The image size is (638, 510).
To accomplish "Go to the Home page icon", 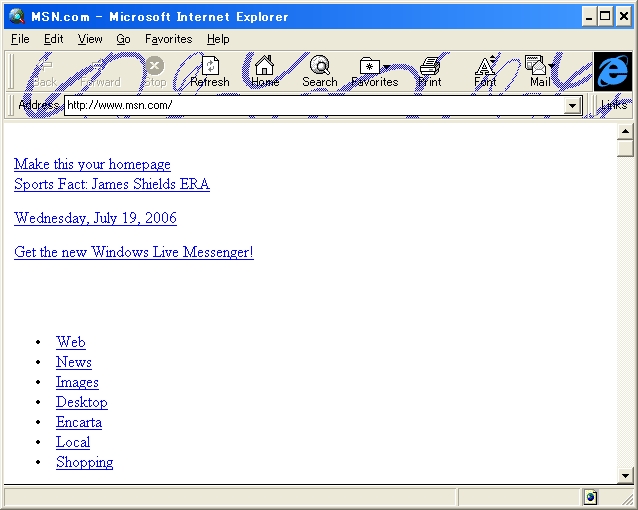I will pyautogui.click(x=264, y=72).
